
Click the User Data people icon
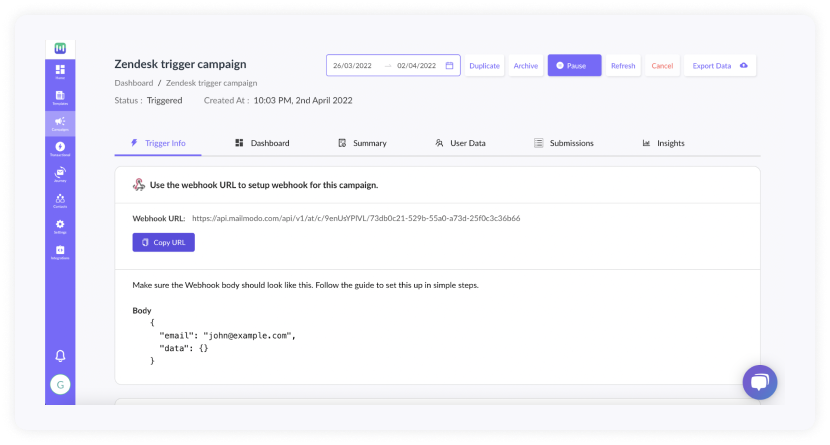point(439,143)
